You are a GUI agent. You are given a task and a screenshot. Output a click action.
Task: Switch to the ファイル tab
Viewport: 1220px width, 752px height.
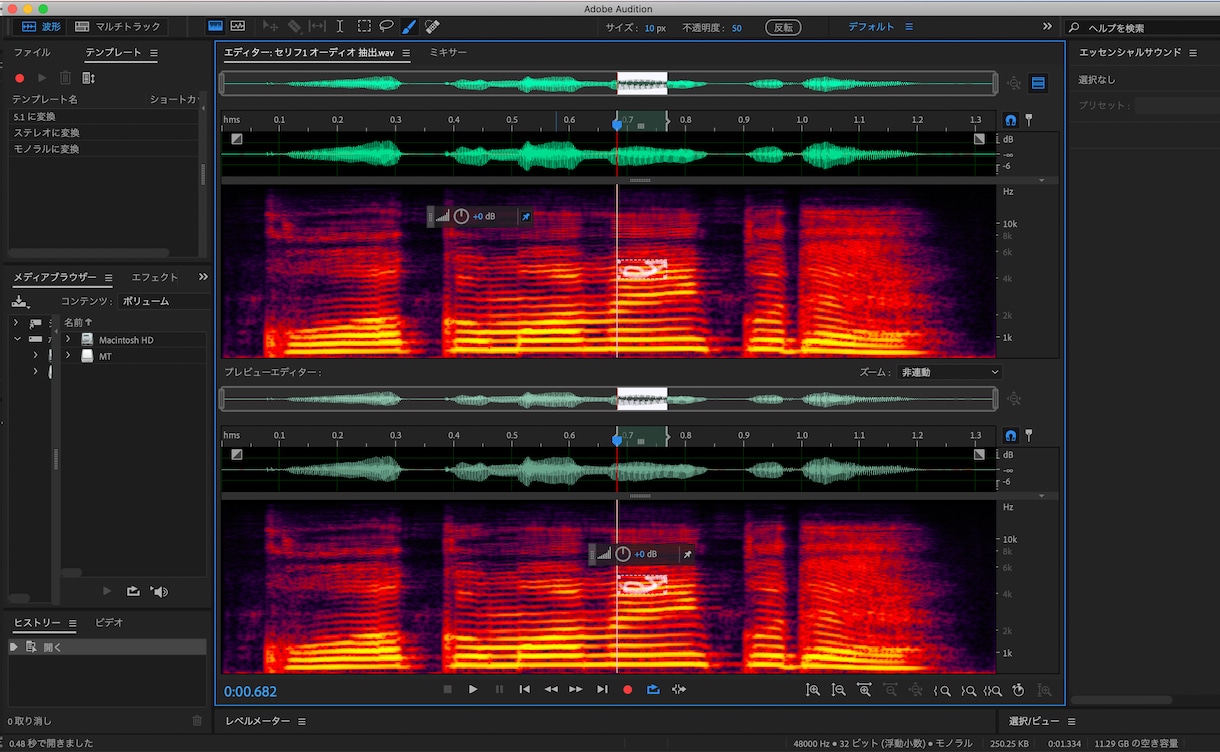[32, 52]
